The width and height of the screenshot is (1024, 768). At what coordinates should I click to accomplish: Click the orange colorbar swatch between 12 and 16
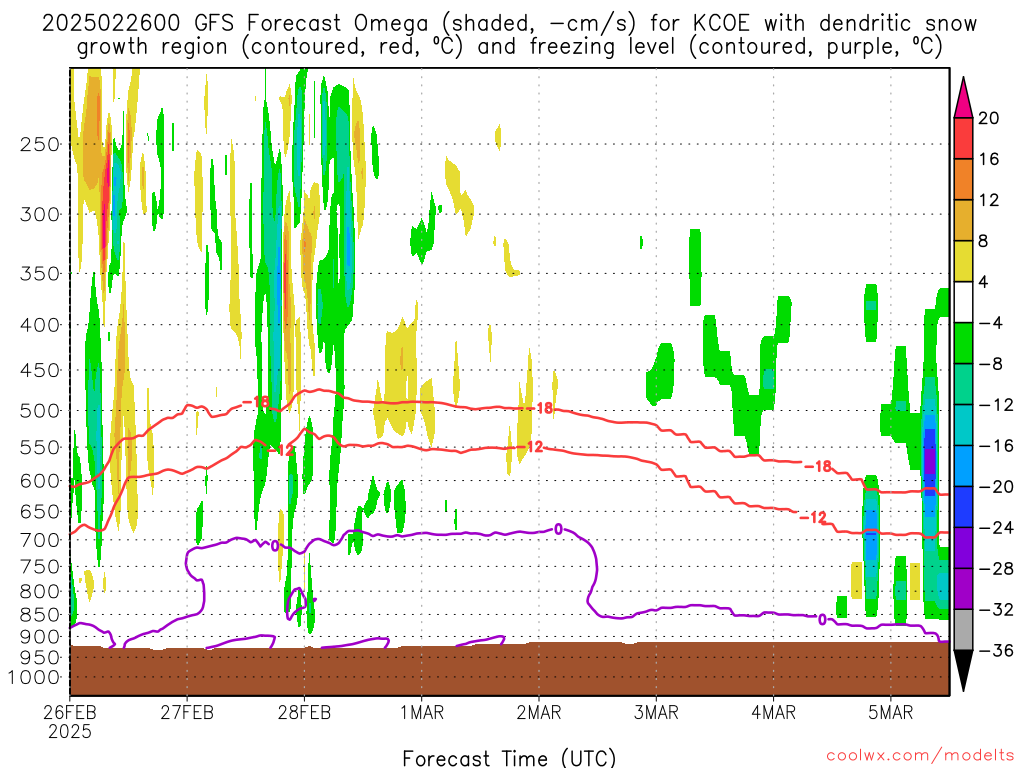(963, 180)
